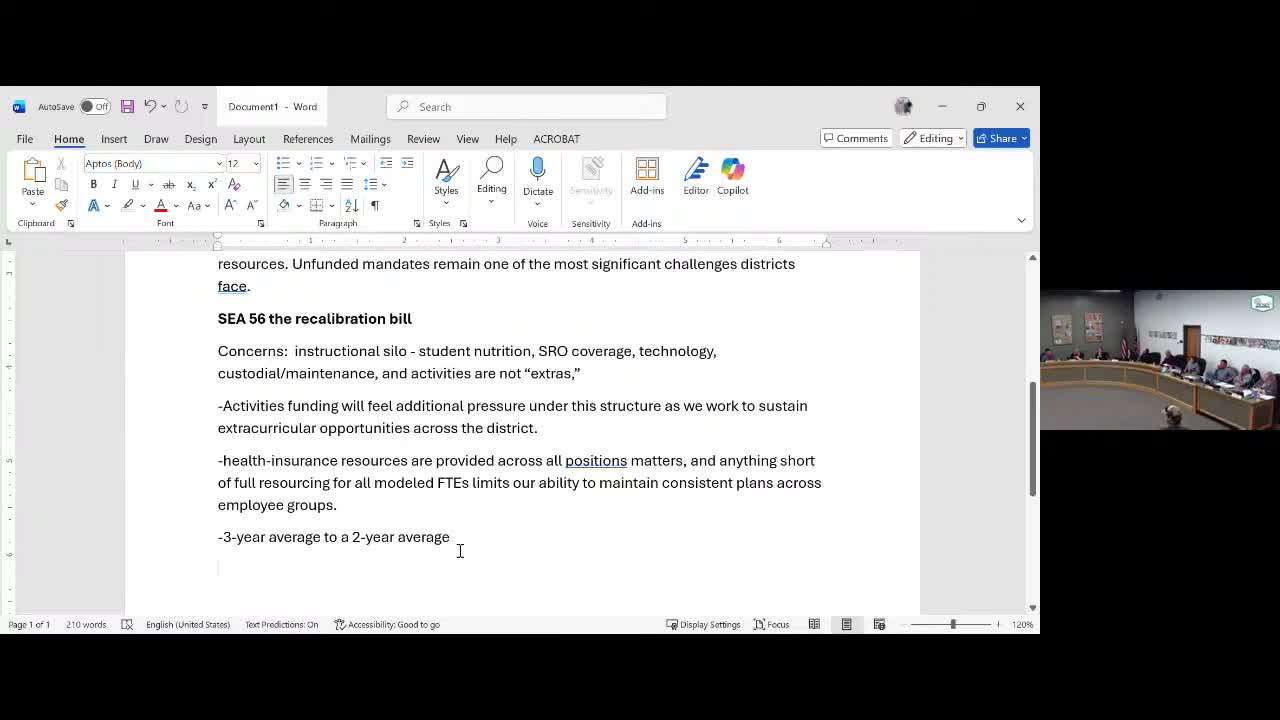
Task: Open the References tab
Action: click(308, 139)
